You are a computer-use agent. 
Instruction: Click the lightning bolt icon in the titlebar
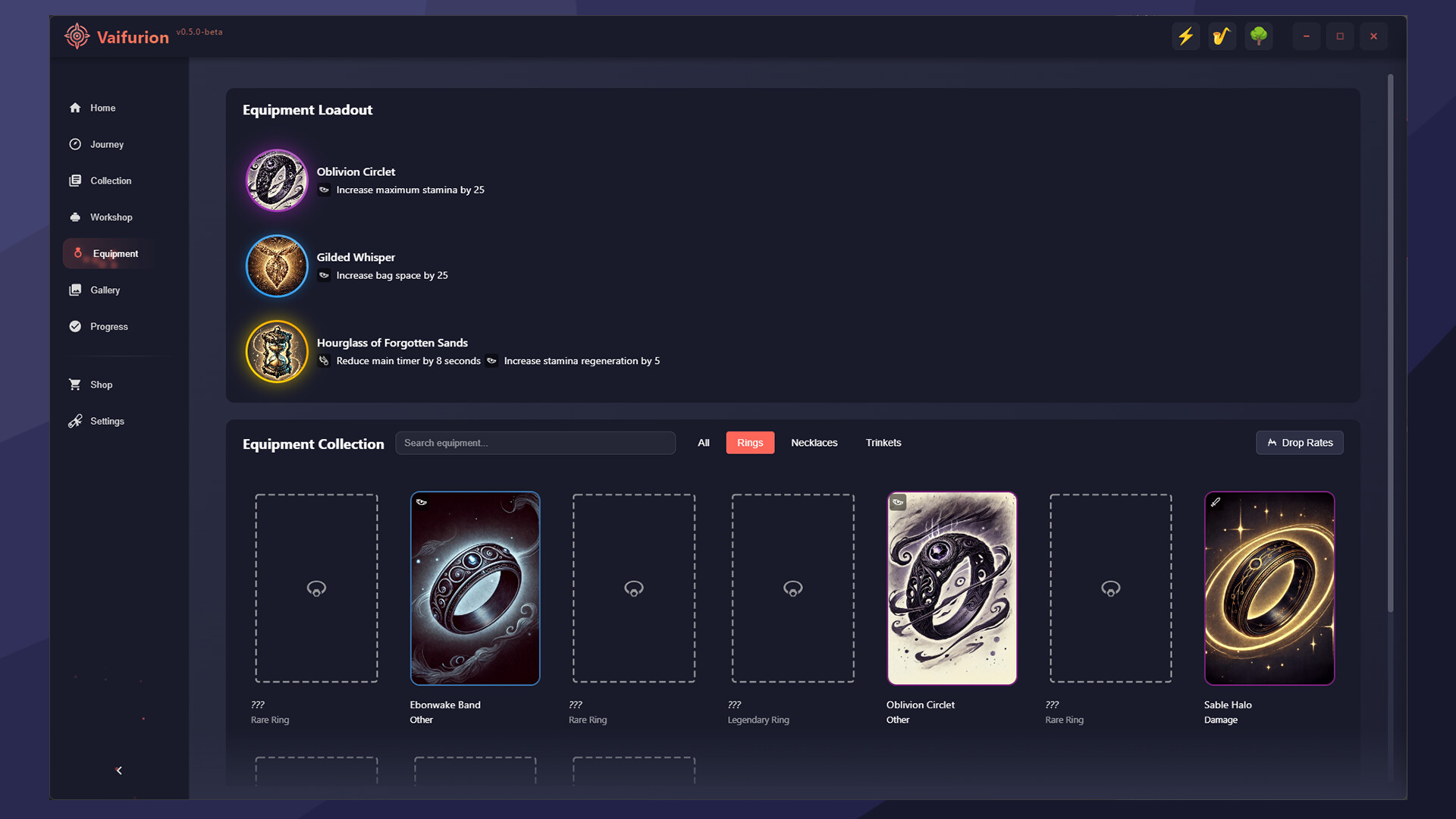1186,36
